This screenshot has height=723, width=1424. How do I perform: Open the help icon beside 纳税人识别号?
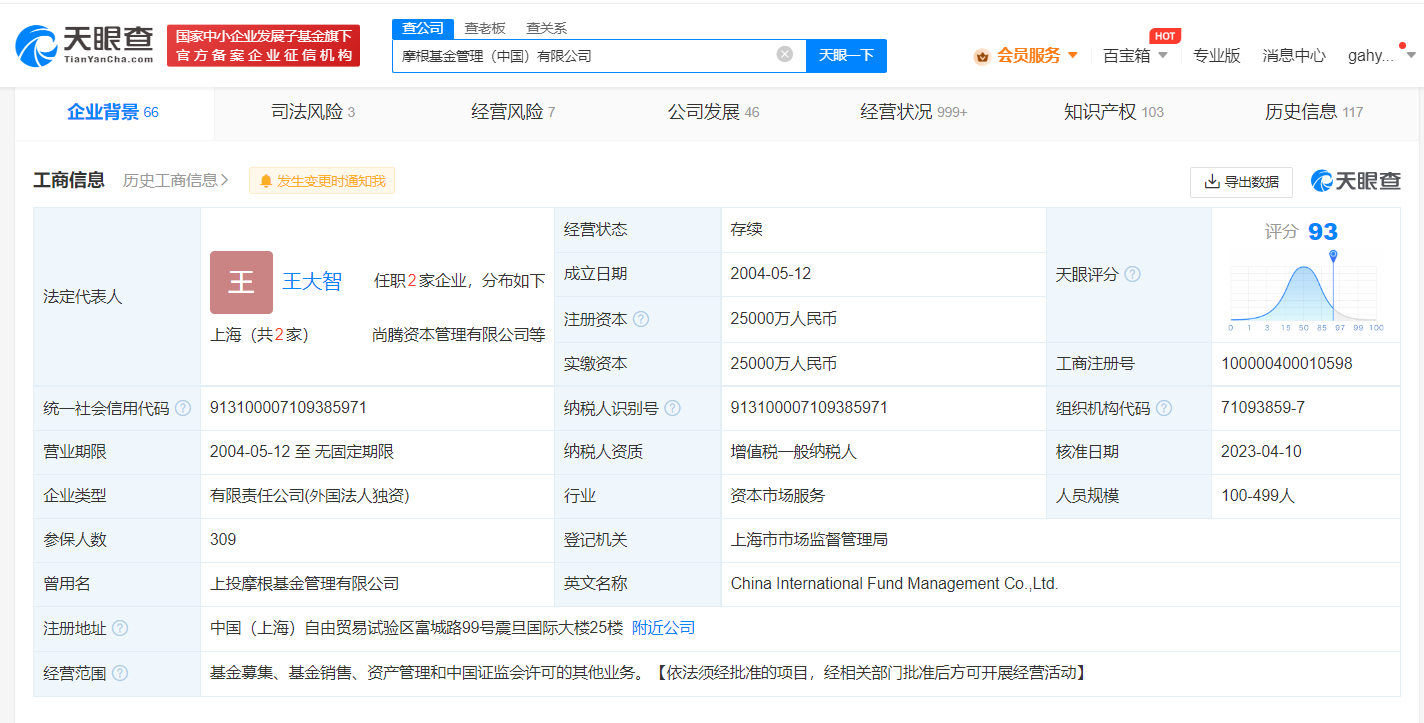coord(673,408)
